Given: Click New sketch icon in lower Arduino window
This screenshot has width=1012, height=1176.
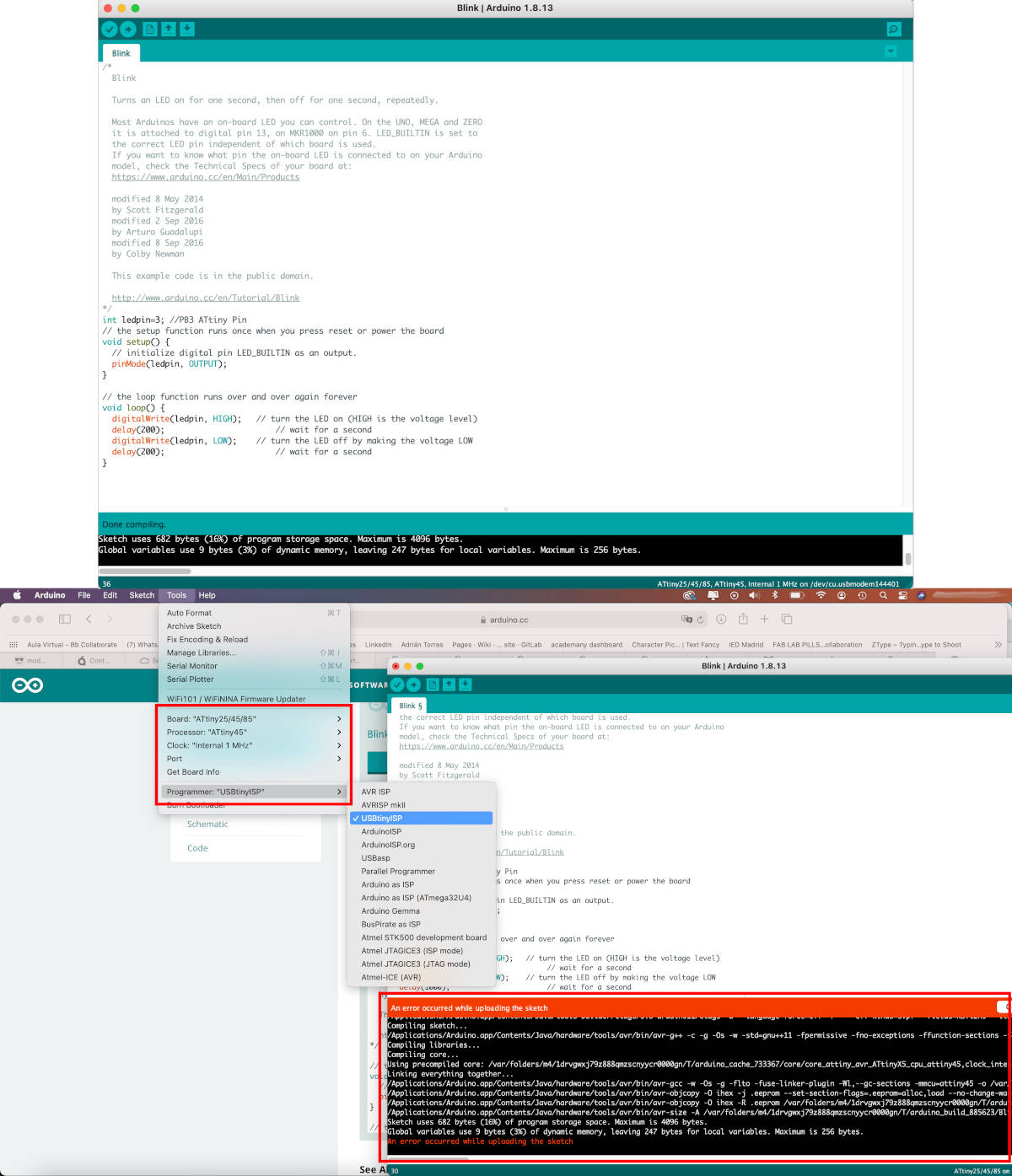Looking at the screenshot, I should pyautogui.click(x=433, y=685).
